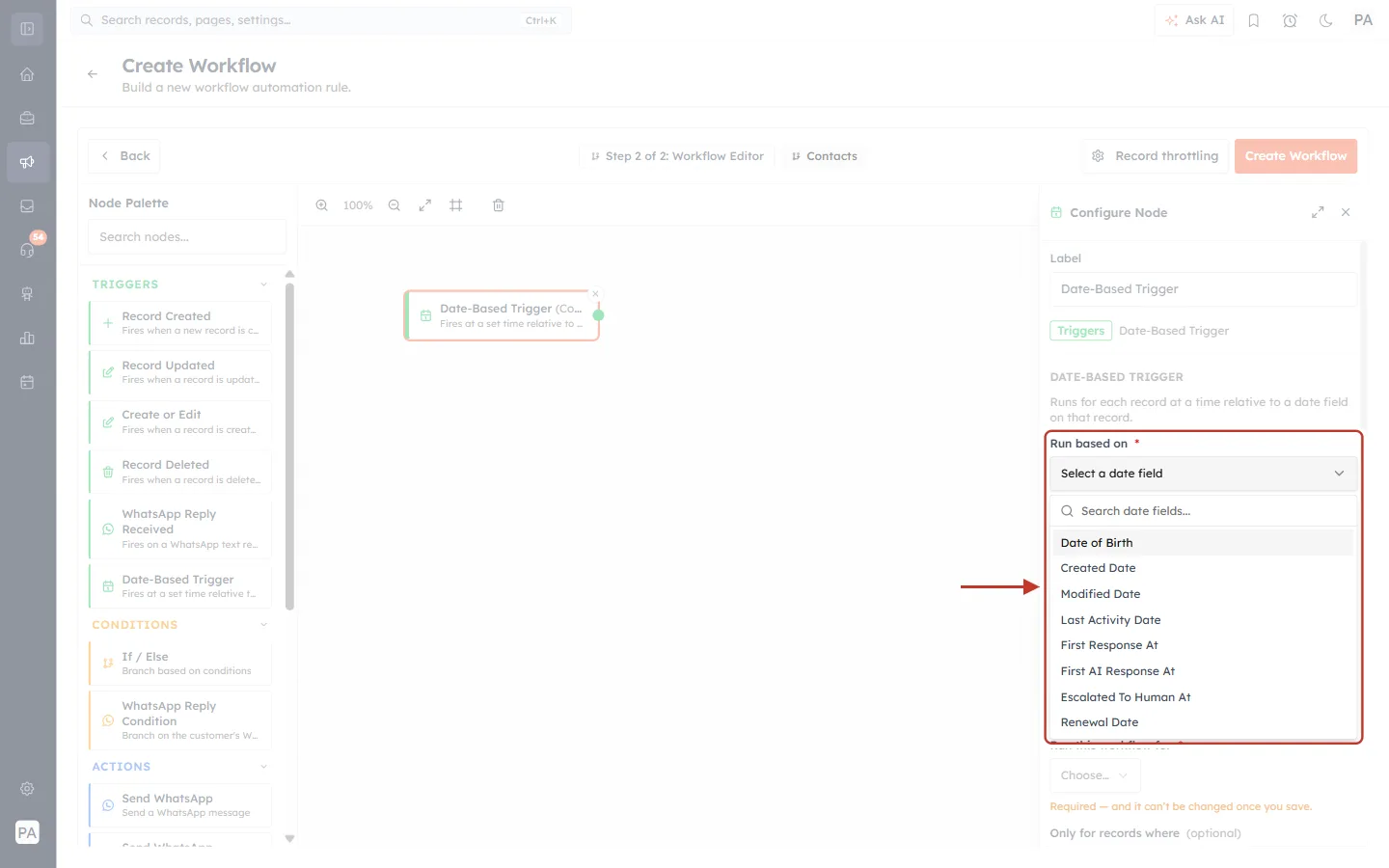Open Record throttling settings
Image resolution: width=1389 pixels, height=868 pixels.
[1155, 156]
